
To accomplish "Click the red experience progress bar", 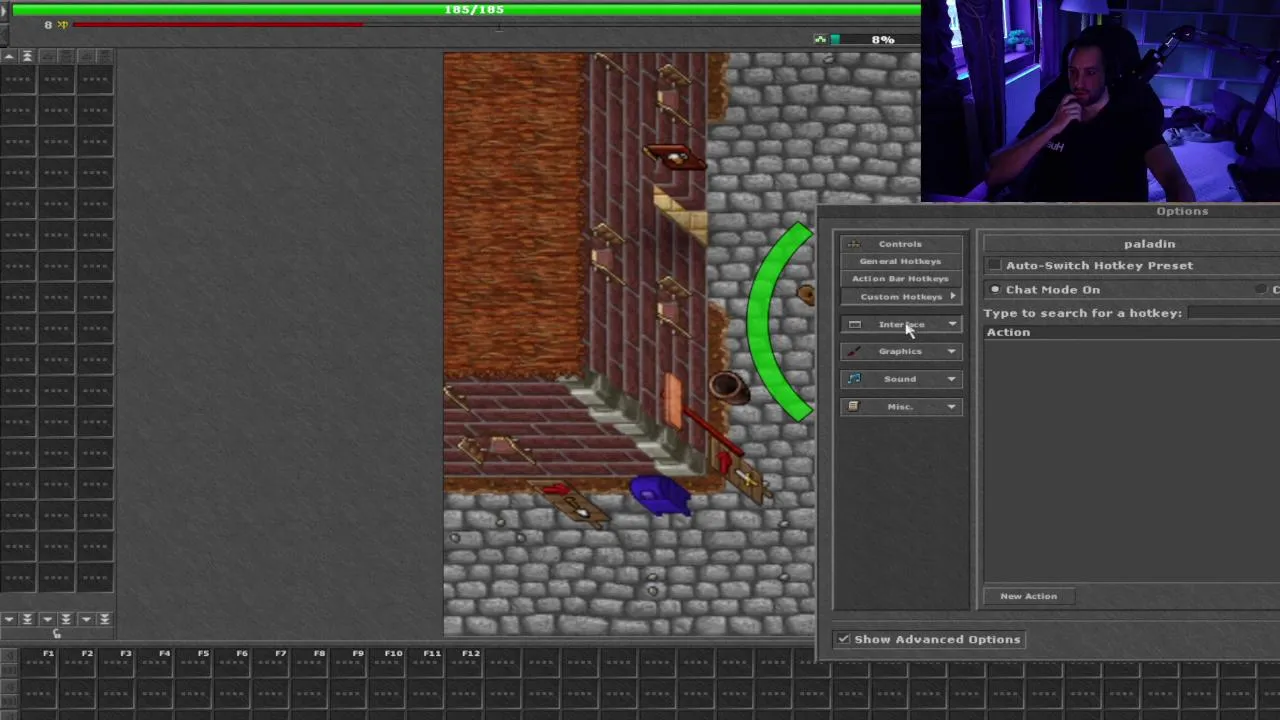I will (218, 24).
